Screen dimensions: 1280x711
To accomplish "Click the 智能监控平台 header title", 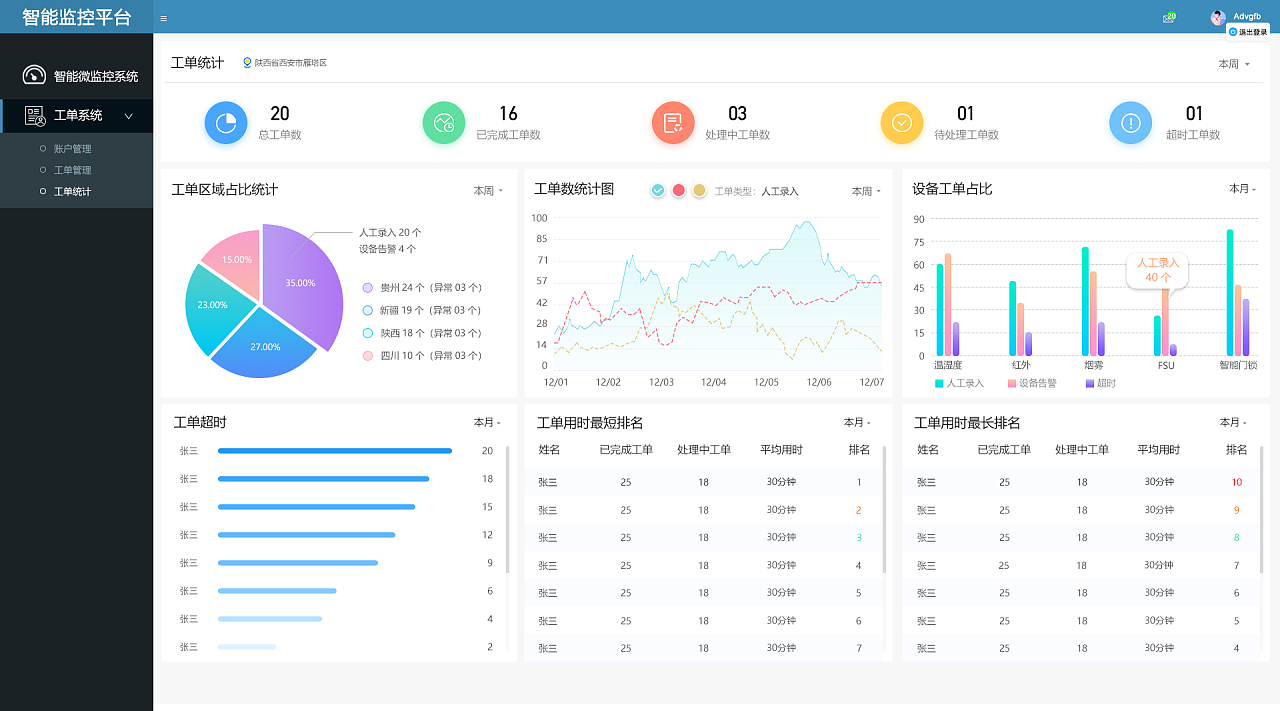I will pos(77,17).
